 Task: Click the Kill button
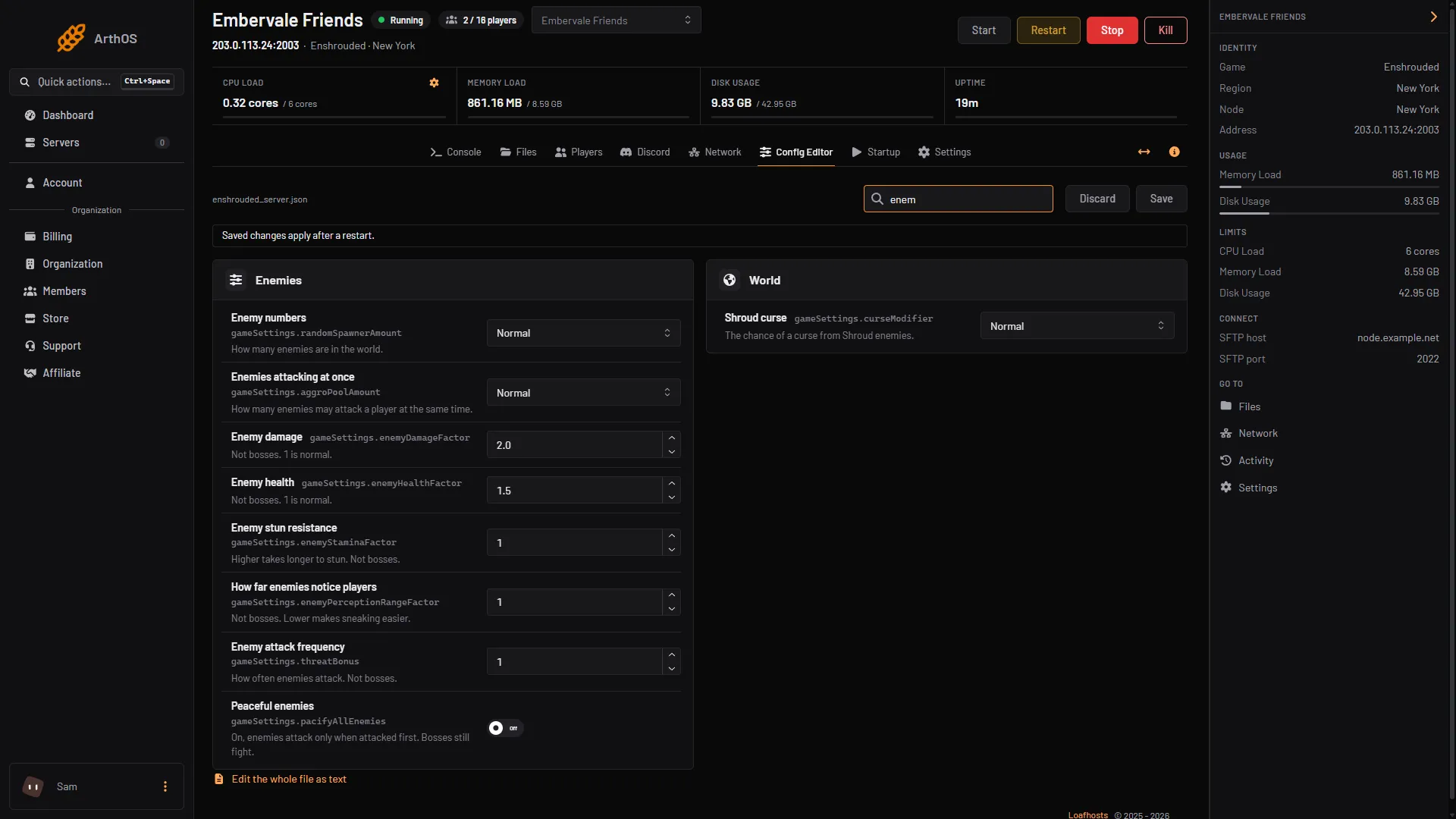[x=1166, y=30]
